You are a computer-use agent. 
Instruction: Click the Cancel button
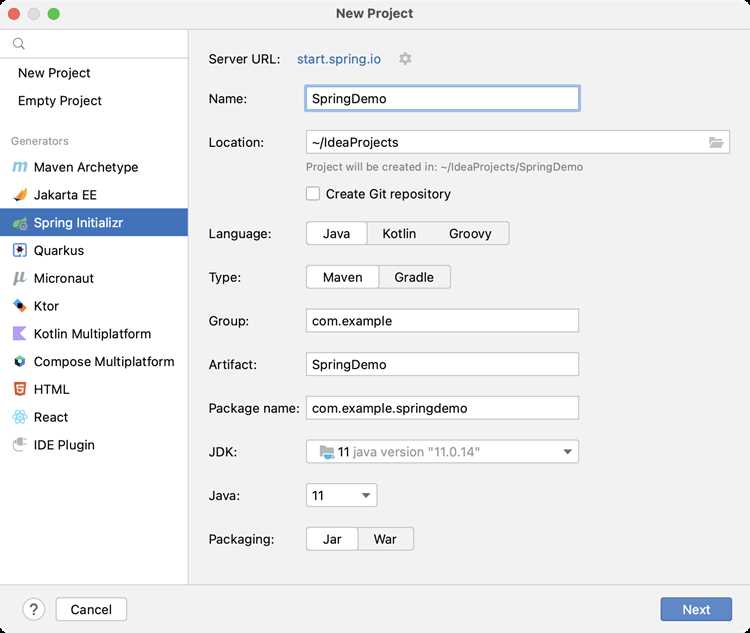tap(91, 609)
